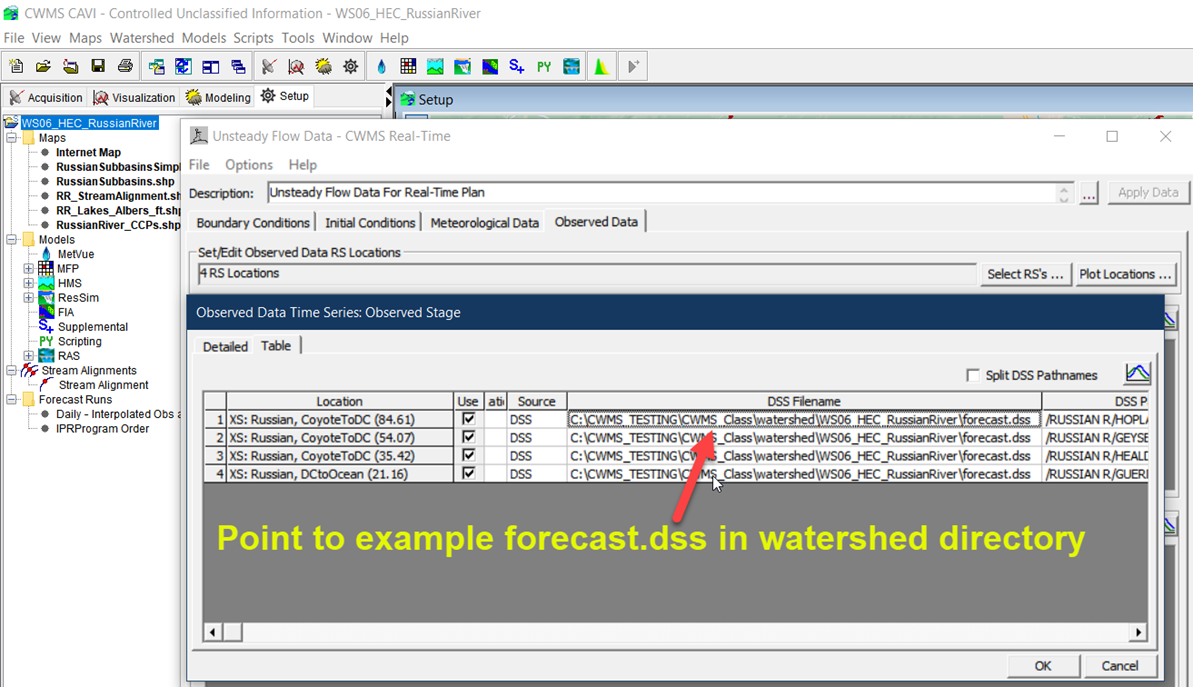Click the unlock watershed folder toolbar icon
Viewport: 1193px width, 687px height.
click(x=71, y=67)
